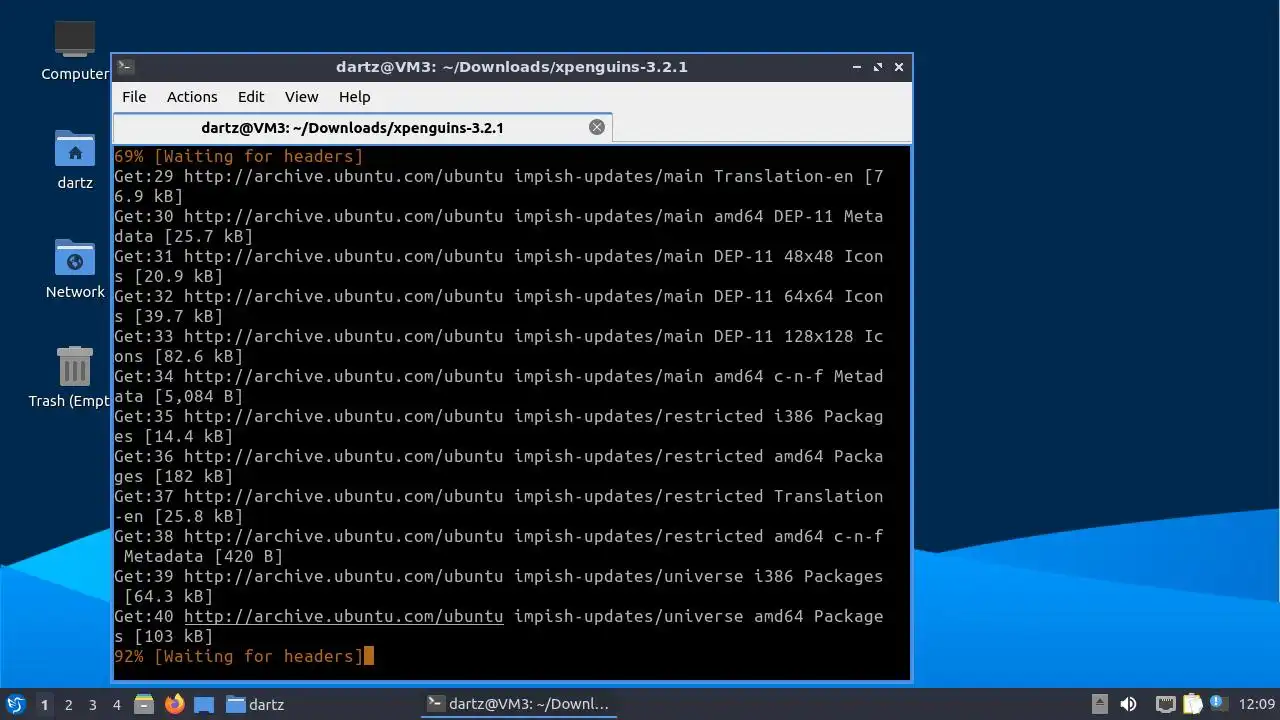Viewport: 1280px width, 720px height.
Task: Switch to workspace 4
Action: (117, 705)
